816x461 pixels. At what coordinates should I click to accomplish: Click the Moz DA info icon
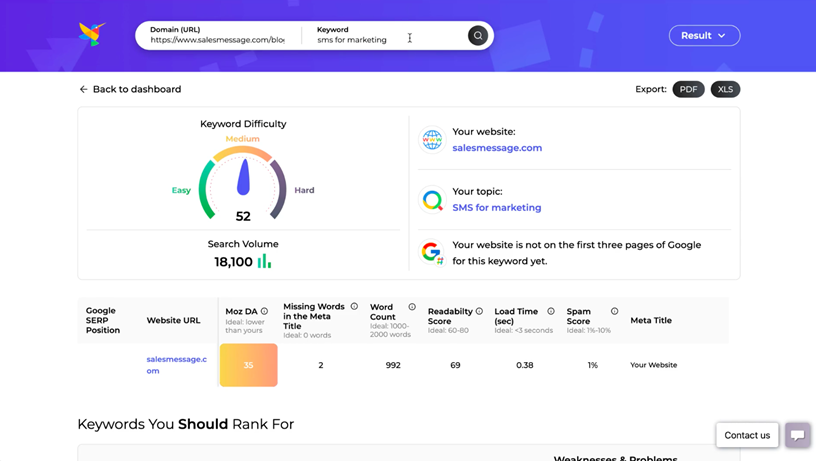coord(264,311)
